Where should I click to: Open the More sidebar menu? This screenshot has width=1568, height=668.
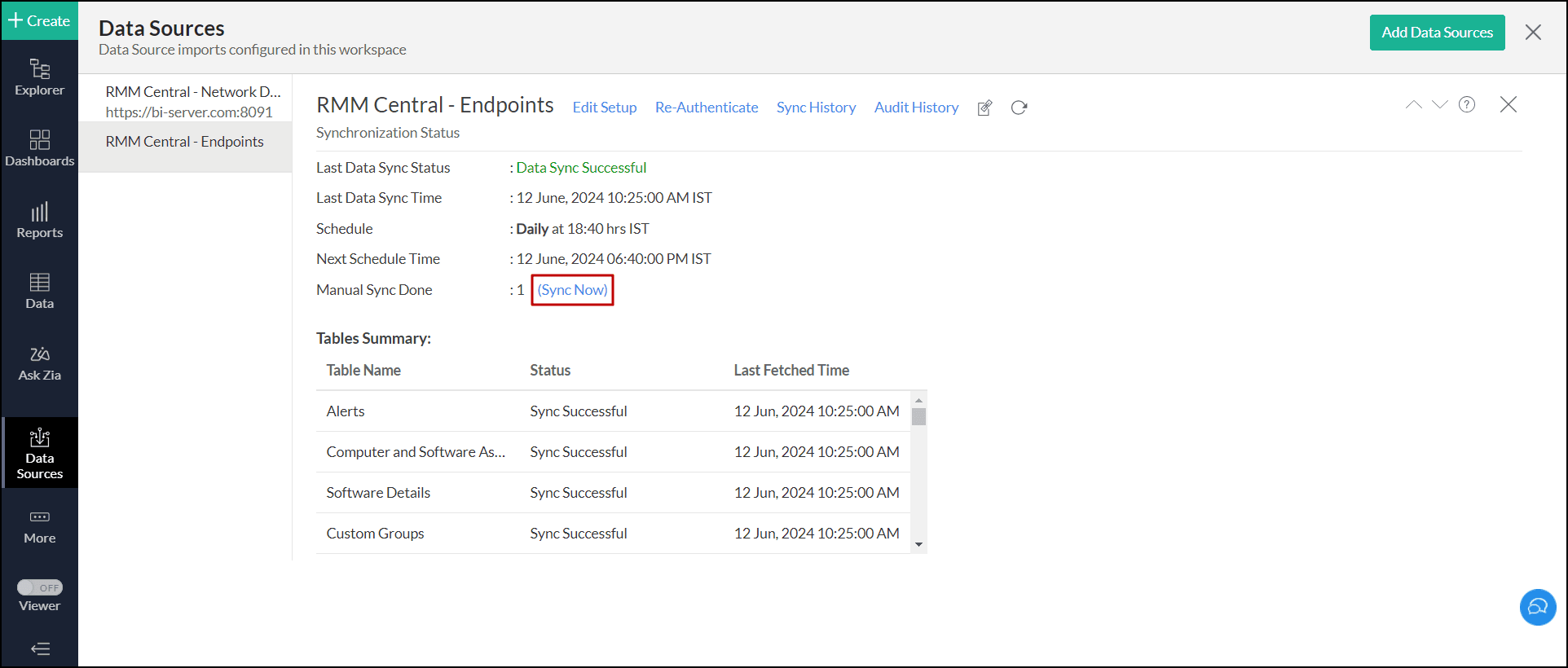39,526
